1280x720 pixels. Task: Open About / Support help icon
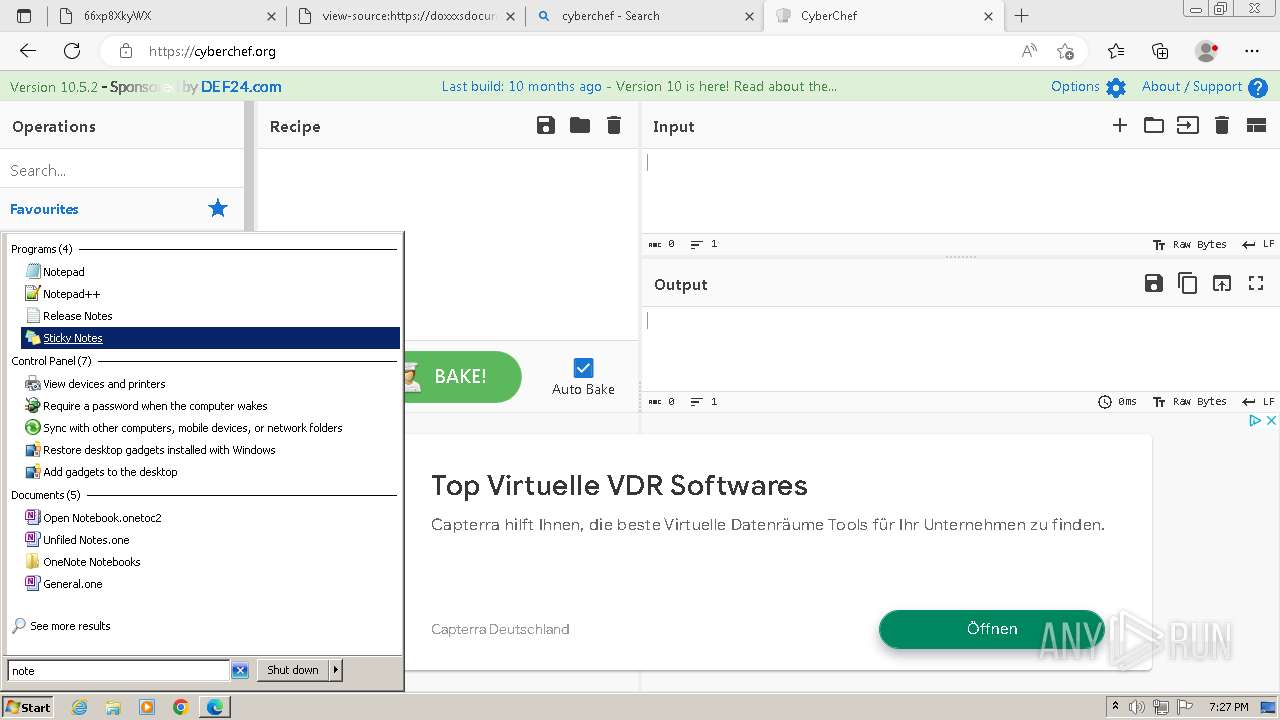(1258, 87)
